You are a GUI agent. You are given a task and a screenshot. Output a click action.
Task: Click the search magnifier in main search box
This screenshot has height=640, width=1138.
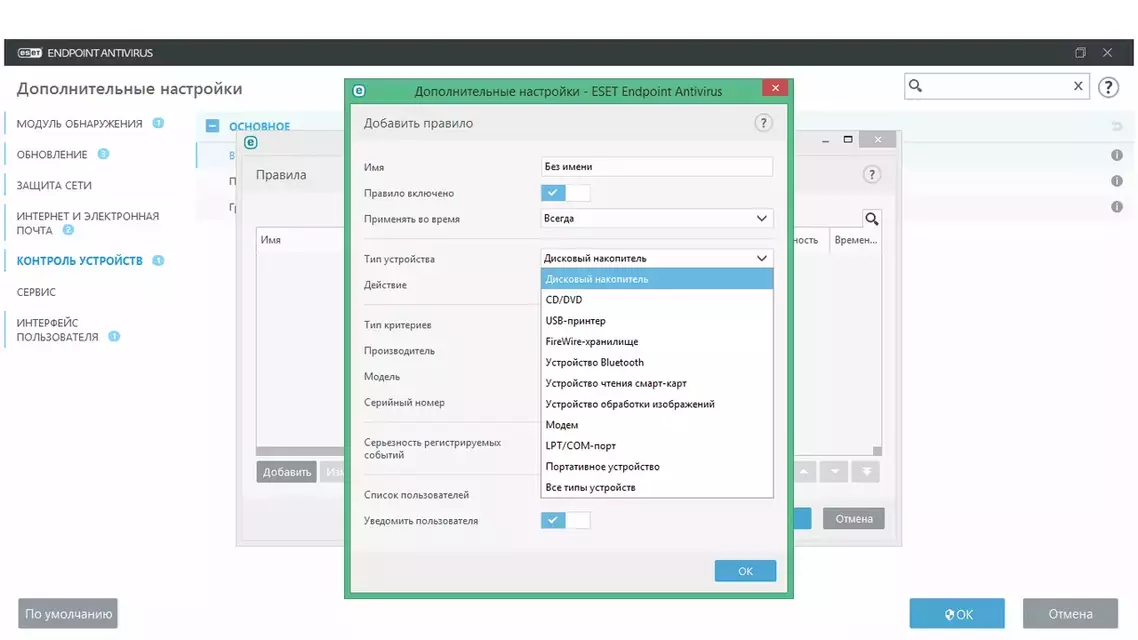(916, 86)
